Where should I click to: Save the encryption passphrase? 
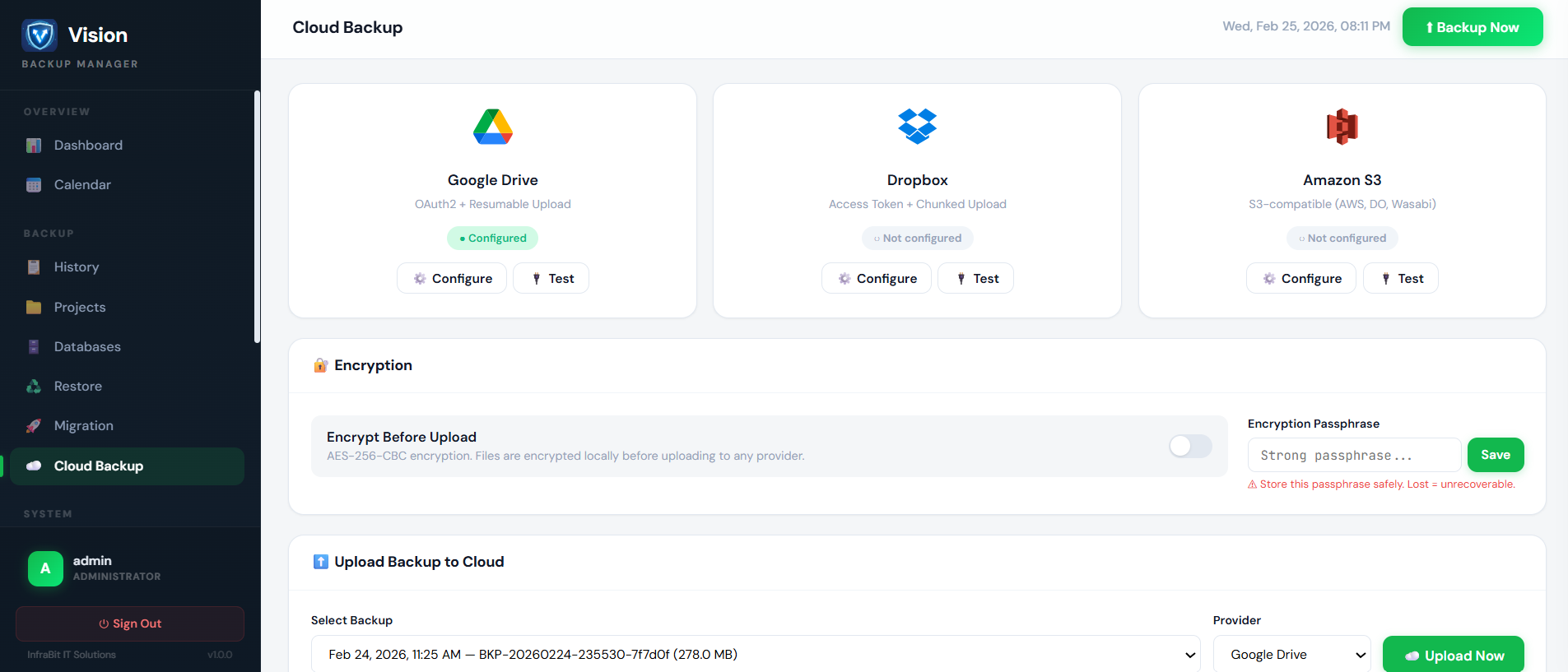click(1496, 455)
